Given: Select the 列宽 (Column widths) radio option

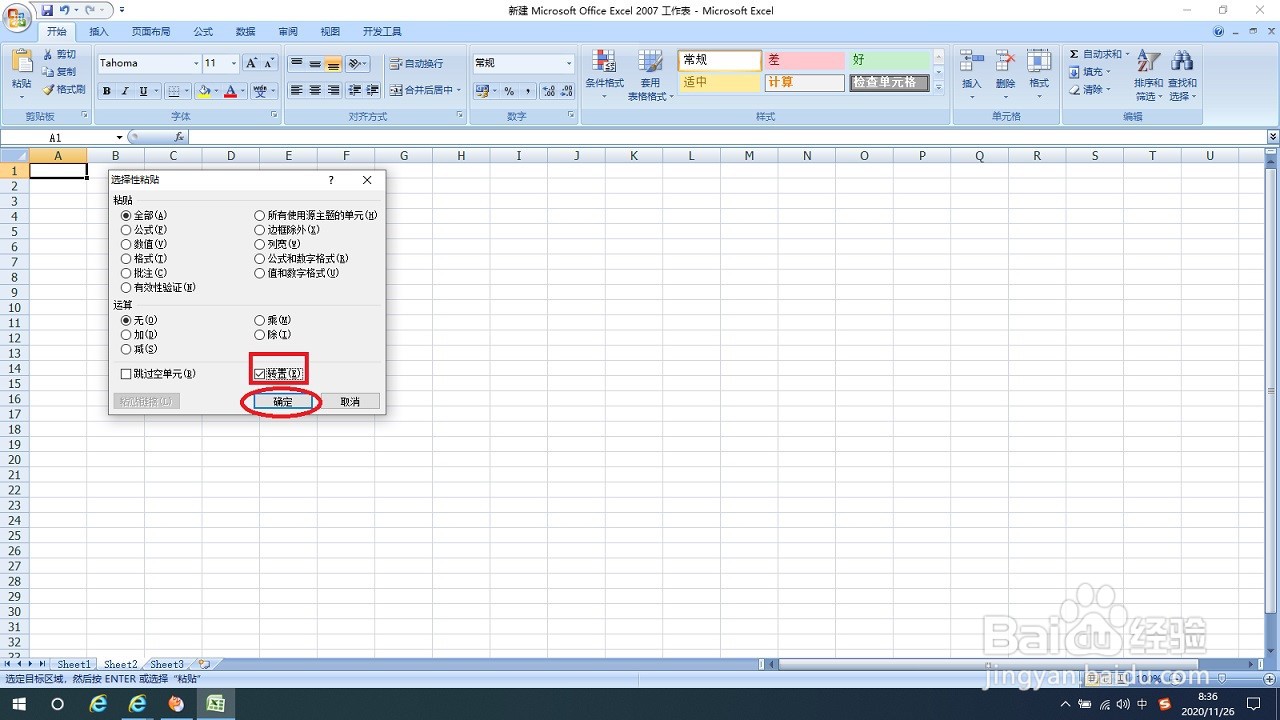Looking at the screenshot, I should coord(260,244).
